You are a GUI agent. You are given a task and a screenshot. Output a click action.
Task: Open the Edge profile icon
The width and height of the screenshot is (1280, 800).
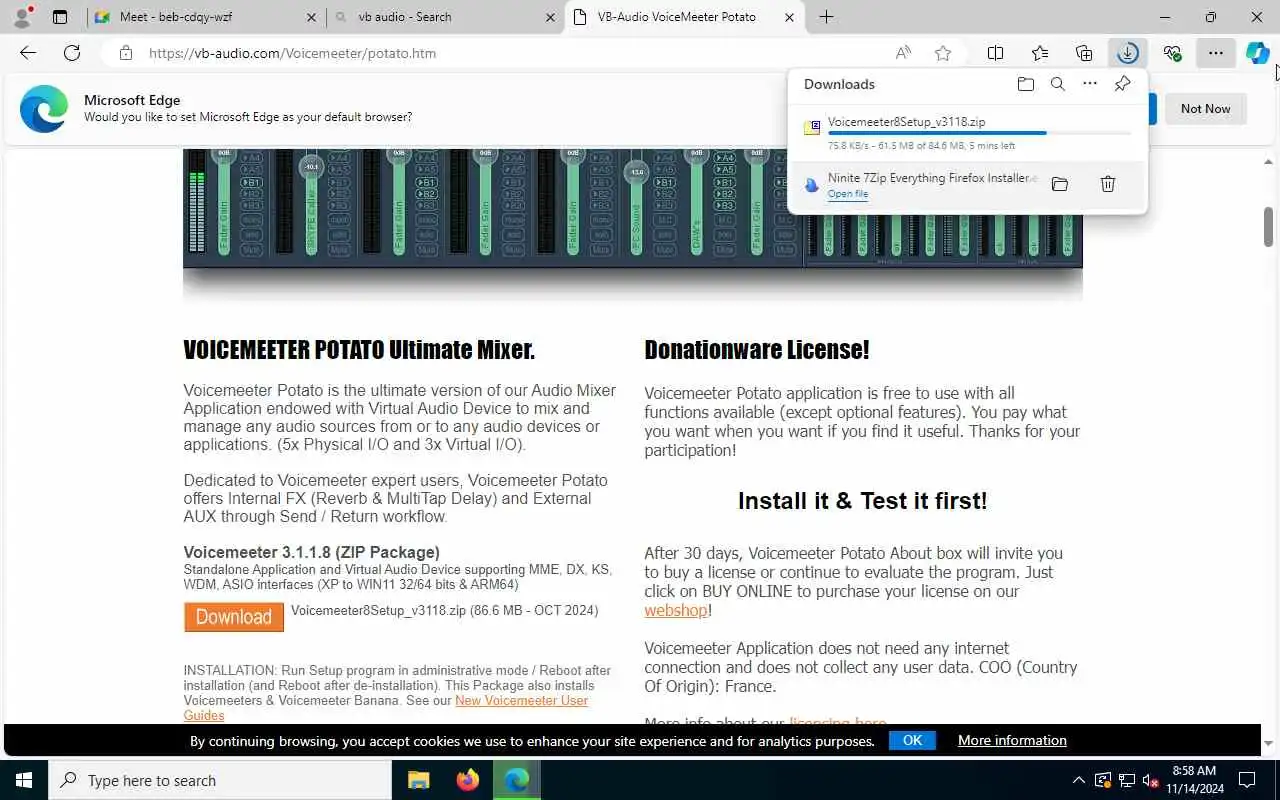(x=21, y=16)
